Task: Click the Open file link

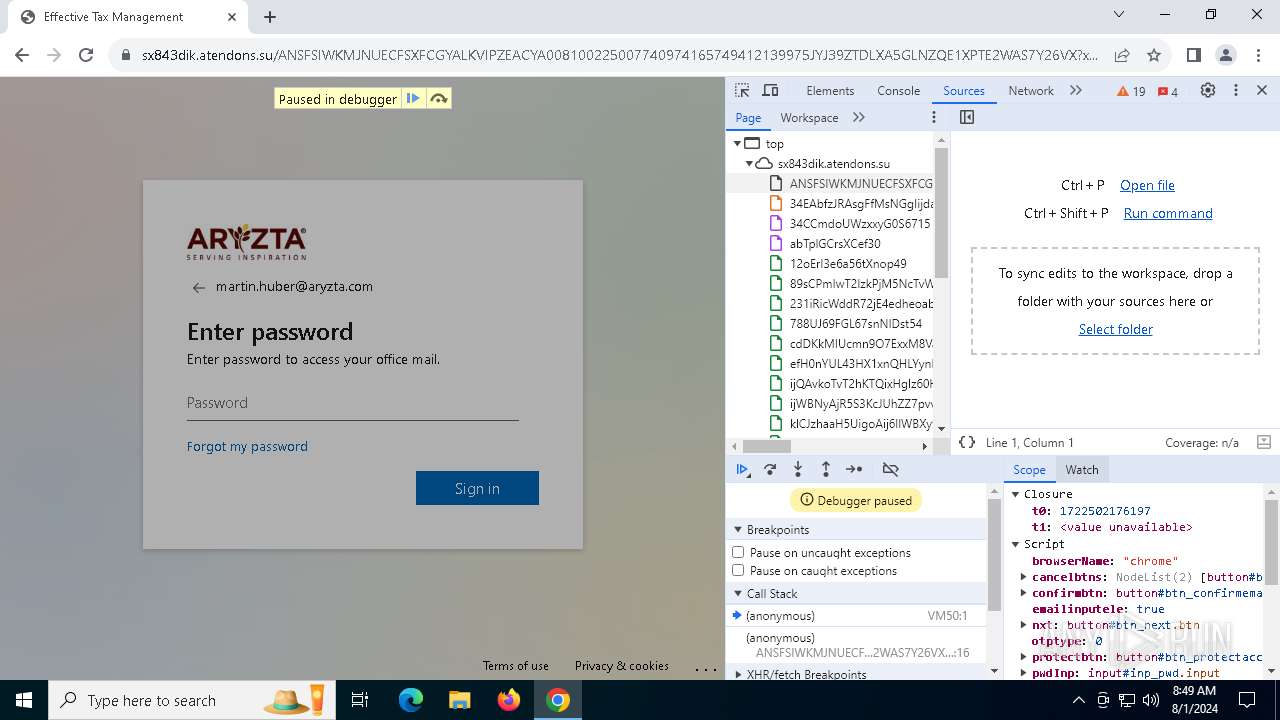Action: pos(1147,185)
